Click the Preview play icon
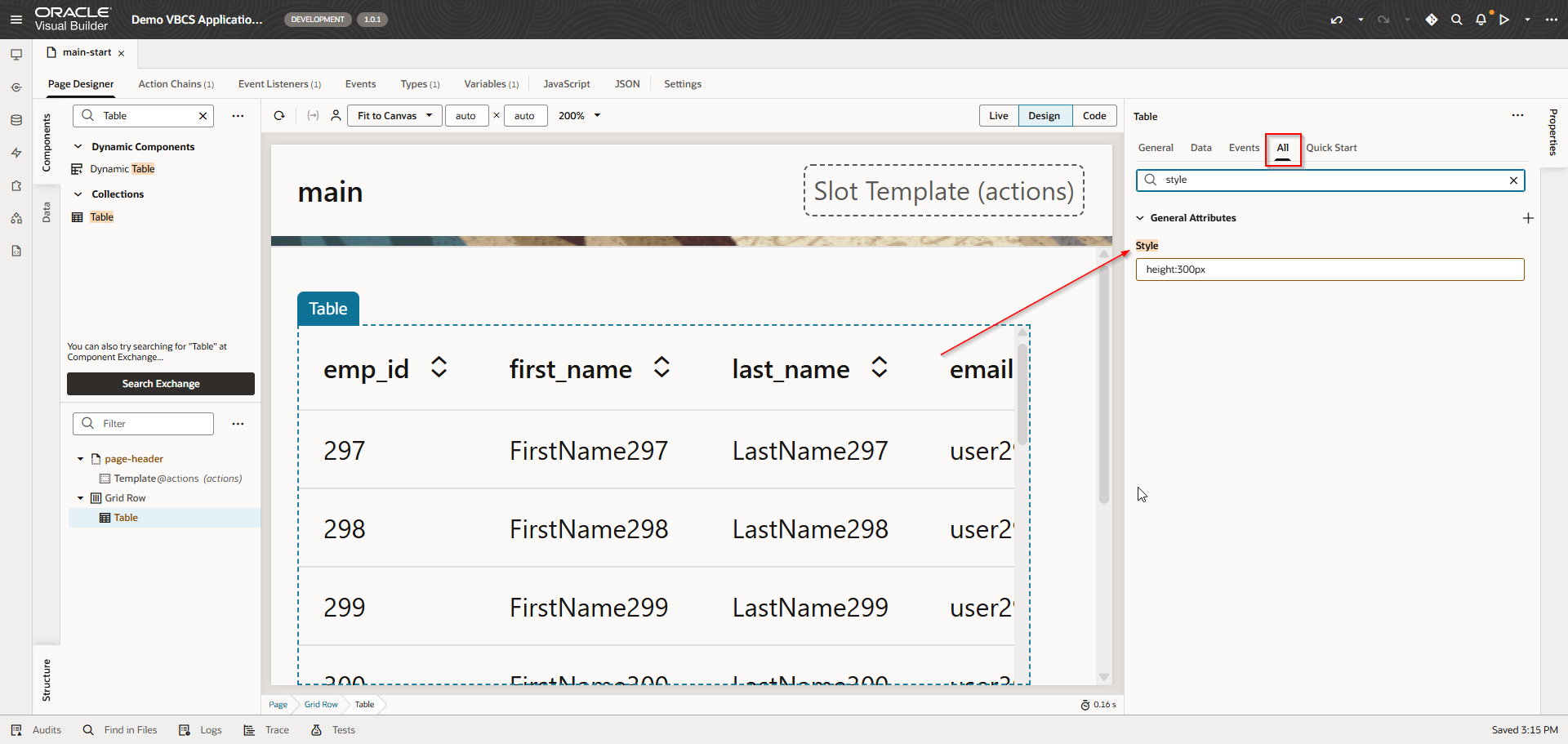The width and height of the screenshot is (1568, 744). click(x=1504, y=20)
